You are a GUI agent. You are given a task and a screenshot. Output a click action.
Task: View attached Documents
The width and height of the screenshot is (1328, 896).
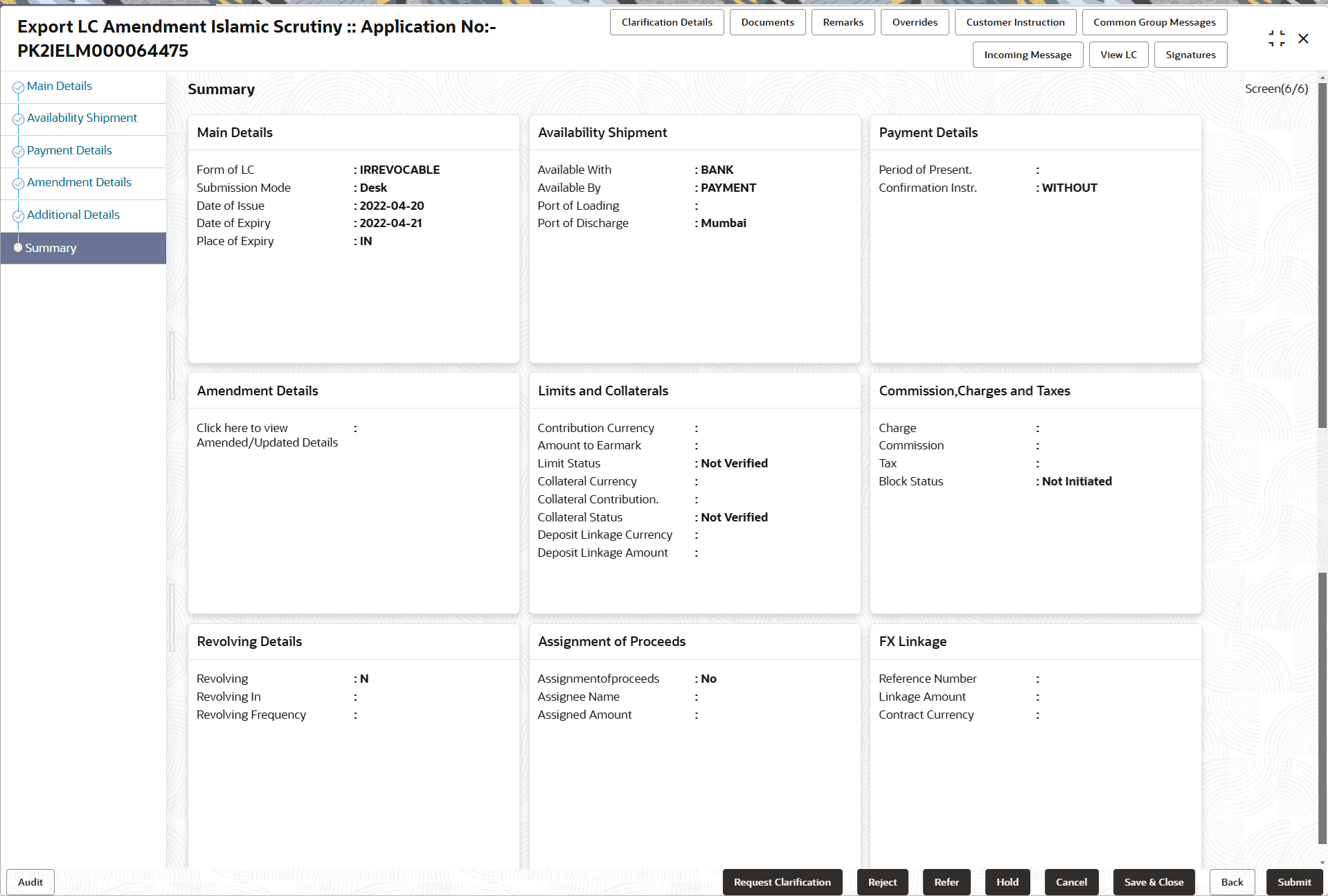(x=766, y=21)
